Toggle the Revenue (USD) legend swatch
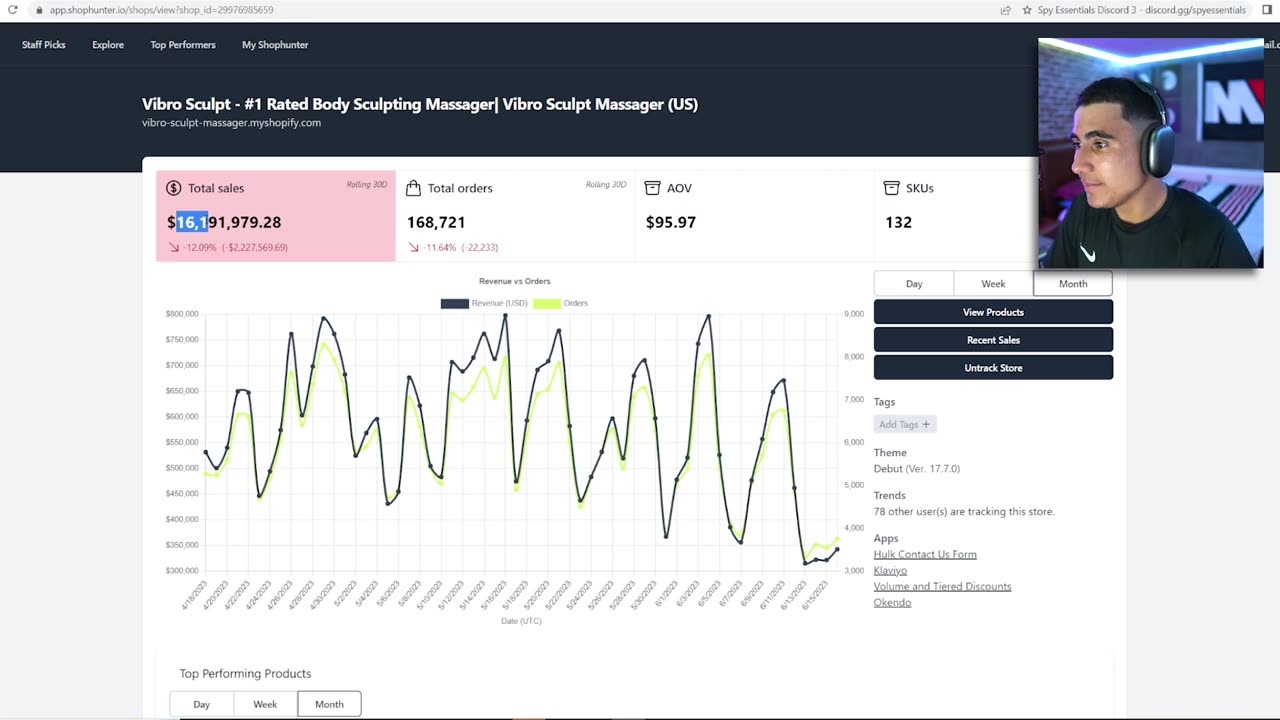The image size is (1280, 720). pyautogui.click(x=455, y=303)
